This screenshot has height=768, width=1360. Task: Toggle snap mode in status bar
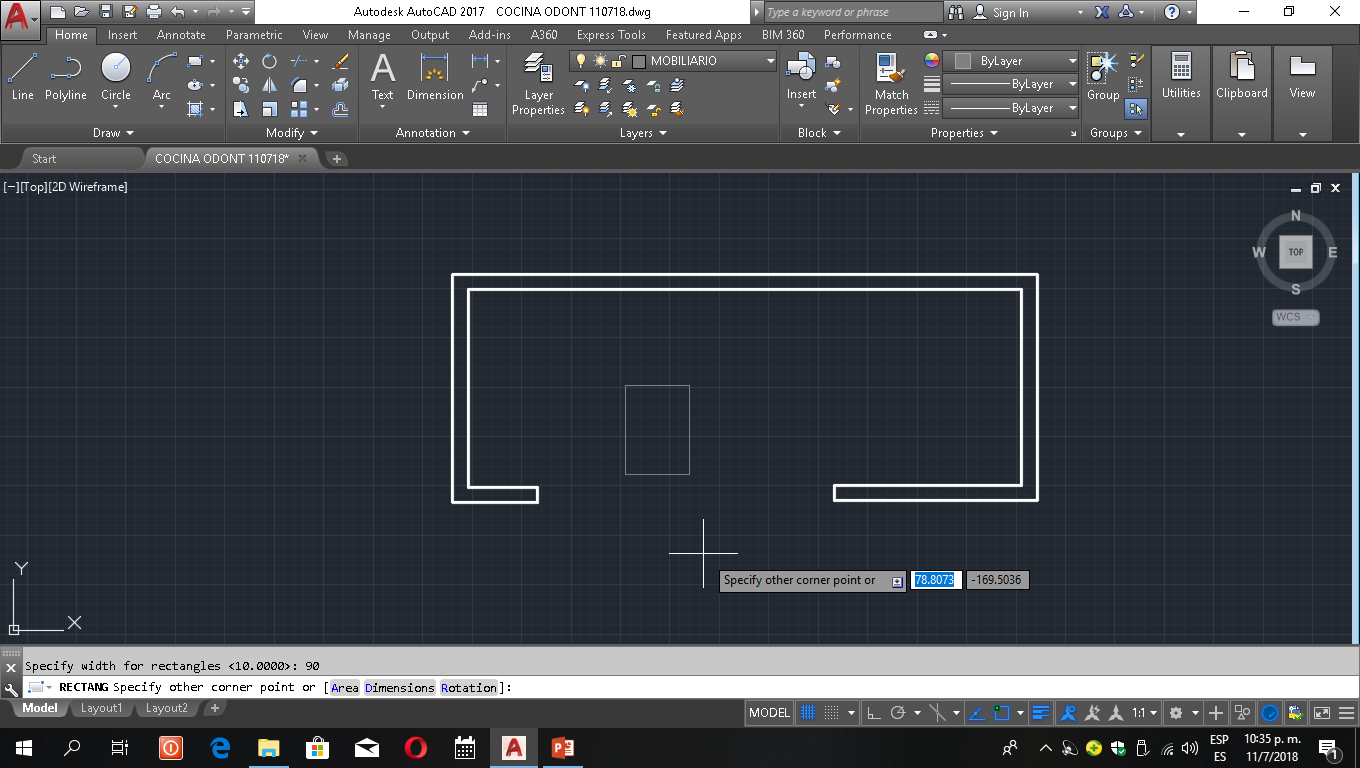click(831, 713)
